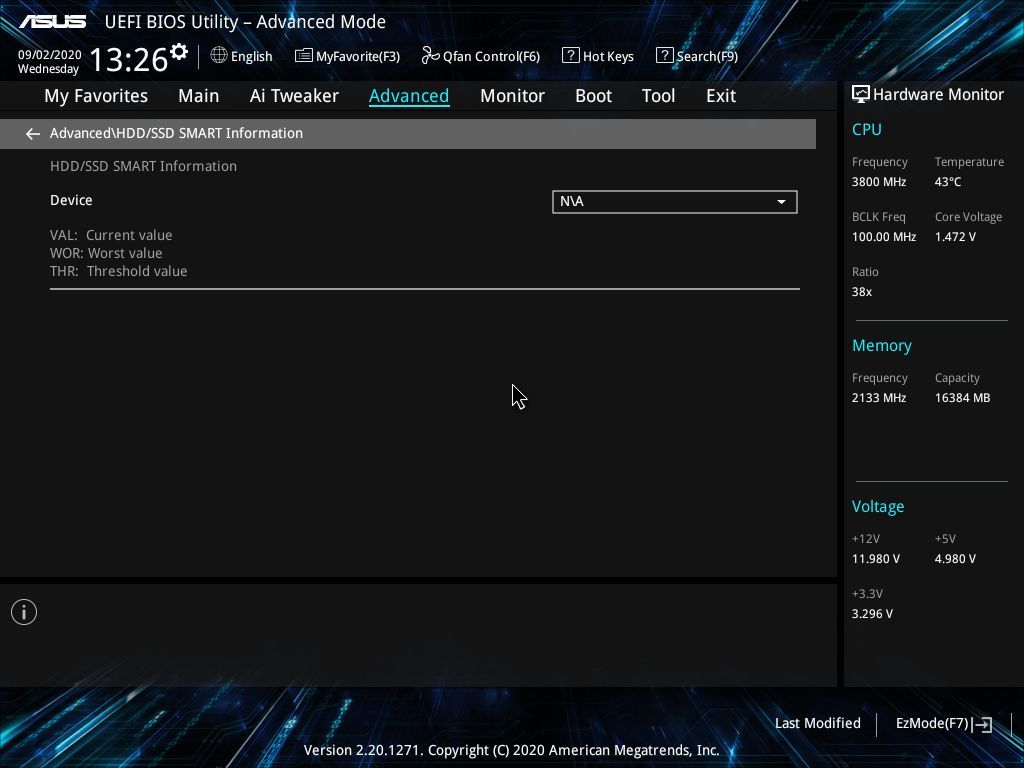Image resolution: width=1024 pixels, height=768 pixels.
Task: Switch to the Tool tab
Action: pyautogui.click(x=658, y=96)
